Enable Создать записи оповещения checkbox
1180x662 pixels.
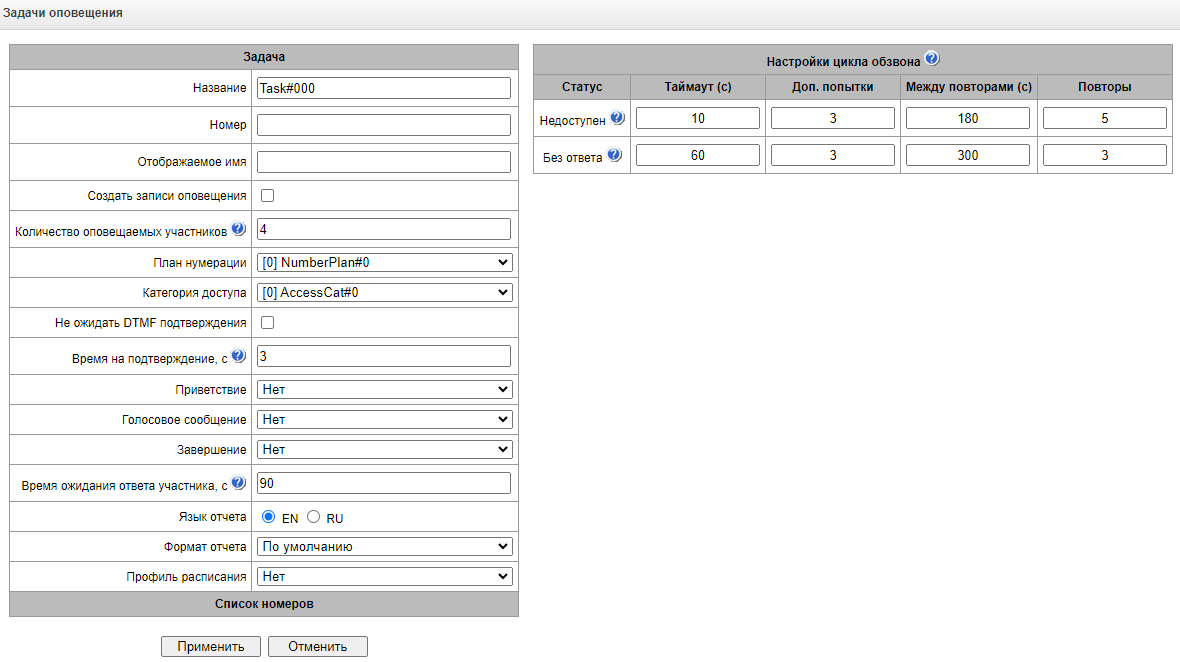[267, 195]
